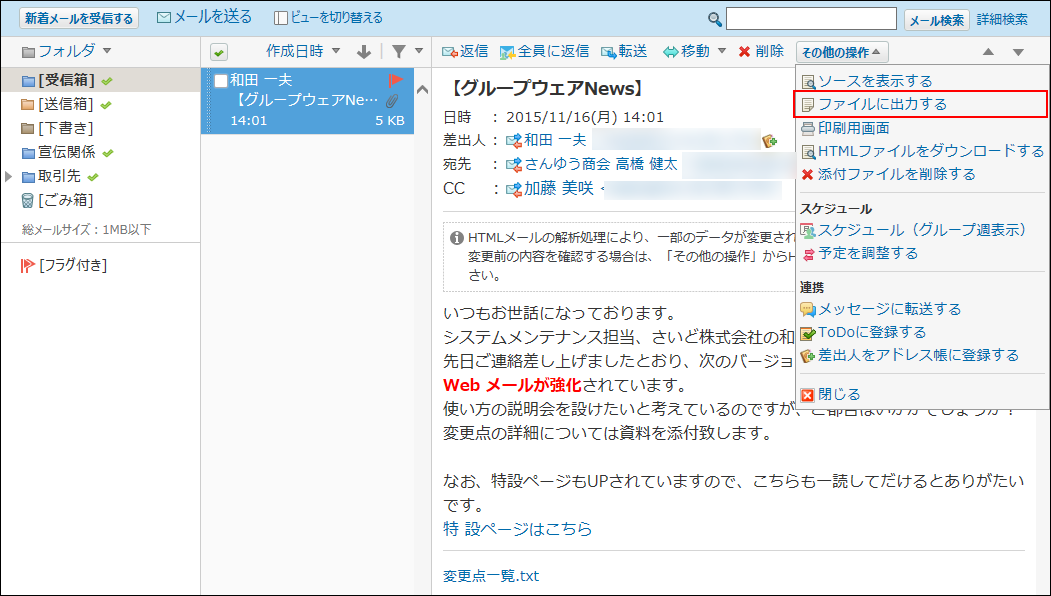
Task: Open attachment 変更点一覧.txt
Action: (x=491, y=576)
